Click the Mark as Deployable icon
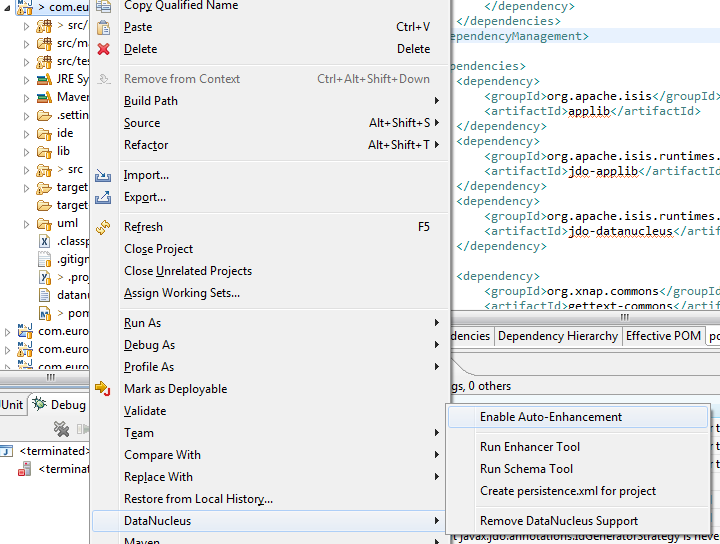 point(103,389)
